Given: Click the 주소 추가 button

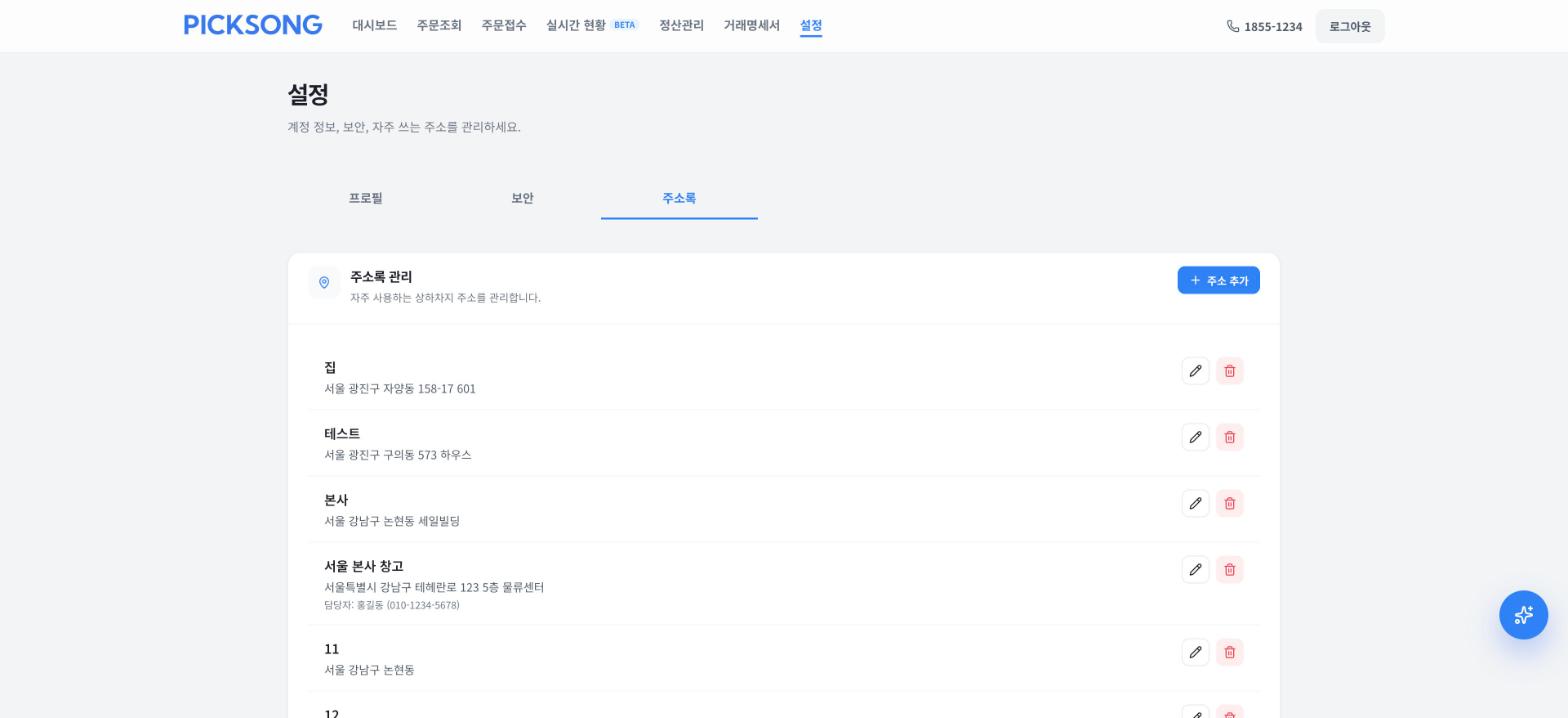Looking at the screenshot, I should pos(1218,280).
